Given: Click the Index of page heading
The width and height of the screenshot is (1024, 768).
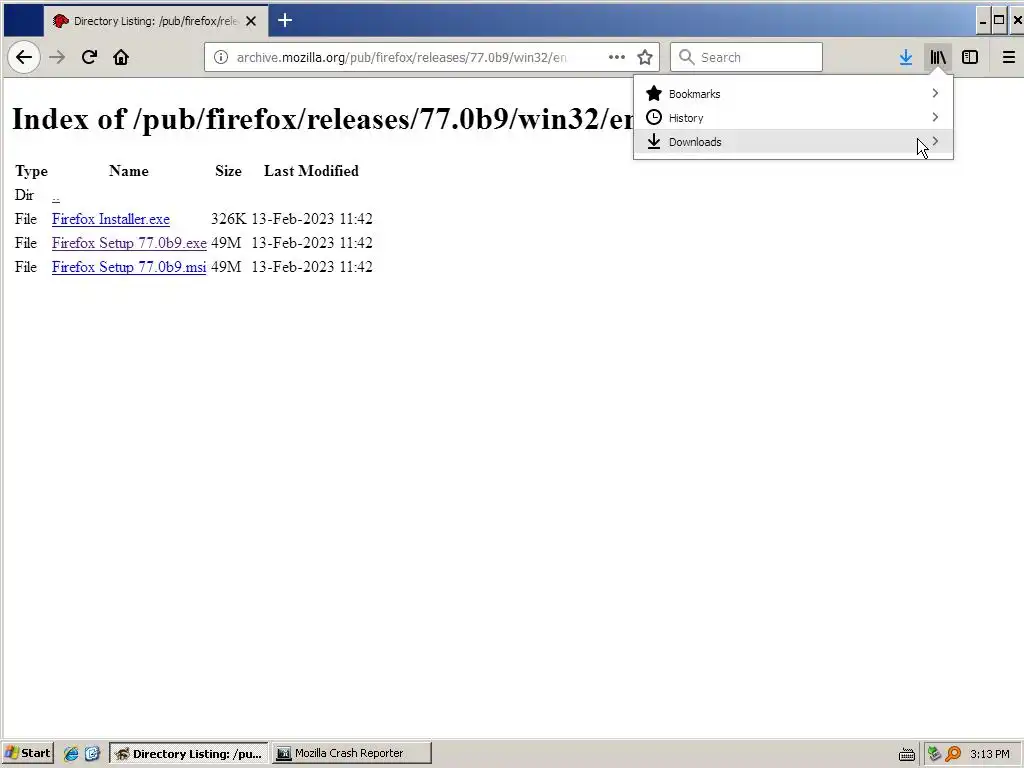Looking at the screenshot, I should coord(323,120).
